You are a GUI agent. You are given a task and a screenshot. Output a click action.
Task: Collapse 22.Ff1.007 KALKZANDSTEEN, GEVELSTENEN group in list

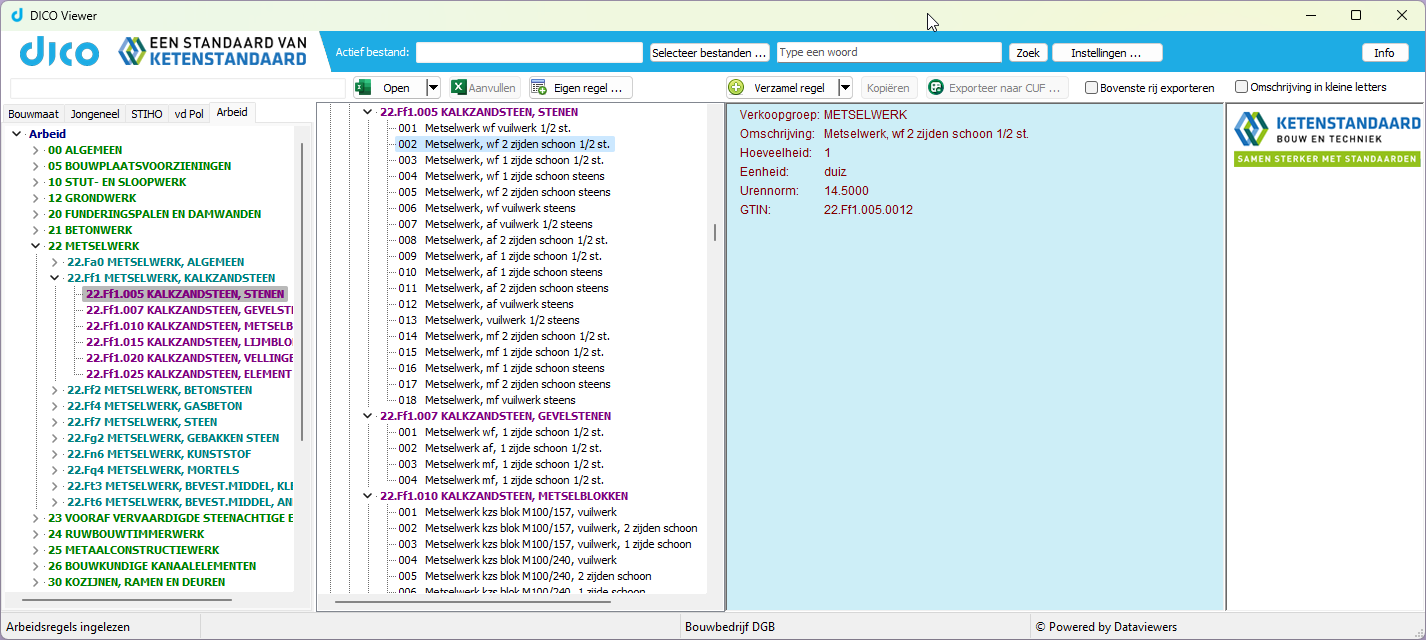point(368,416)
